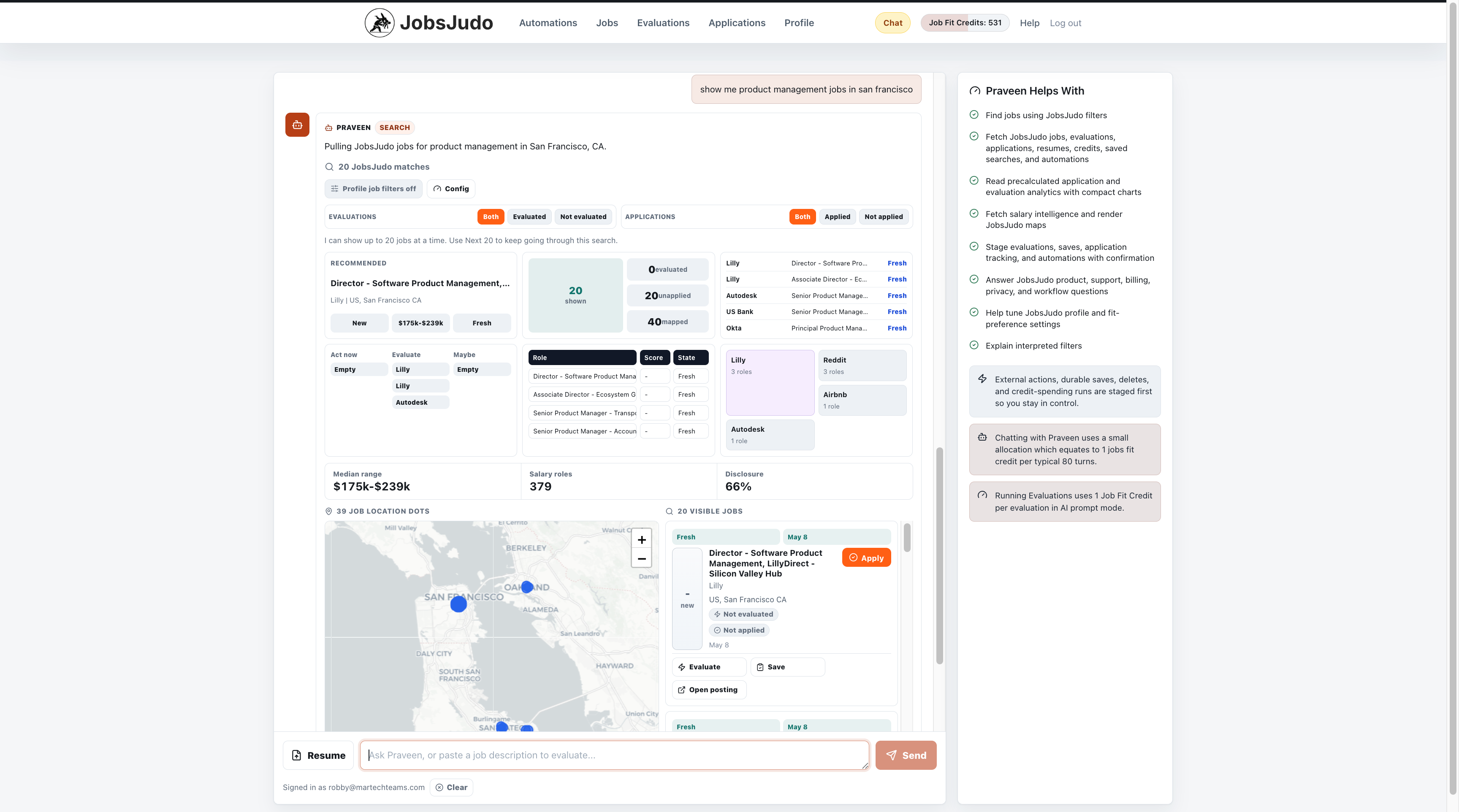Screen dimensions: 1459x812
Task: Click the Oakland map dot
Action: point(527,587)
